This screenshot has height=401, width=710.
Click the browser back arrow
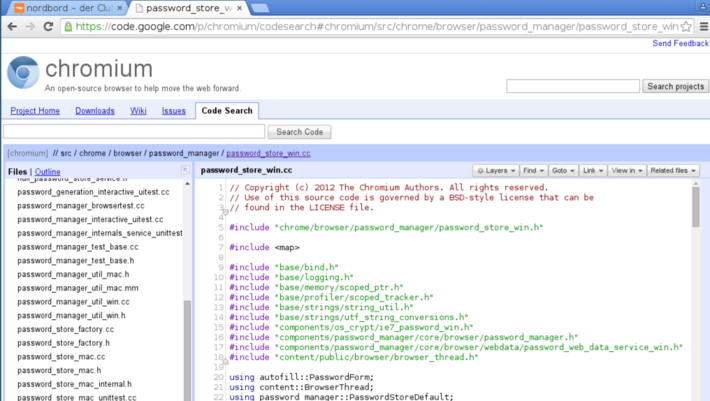(12, 26)
